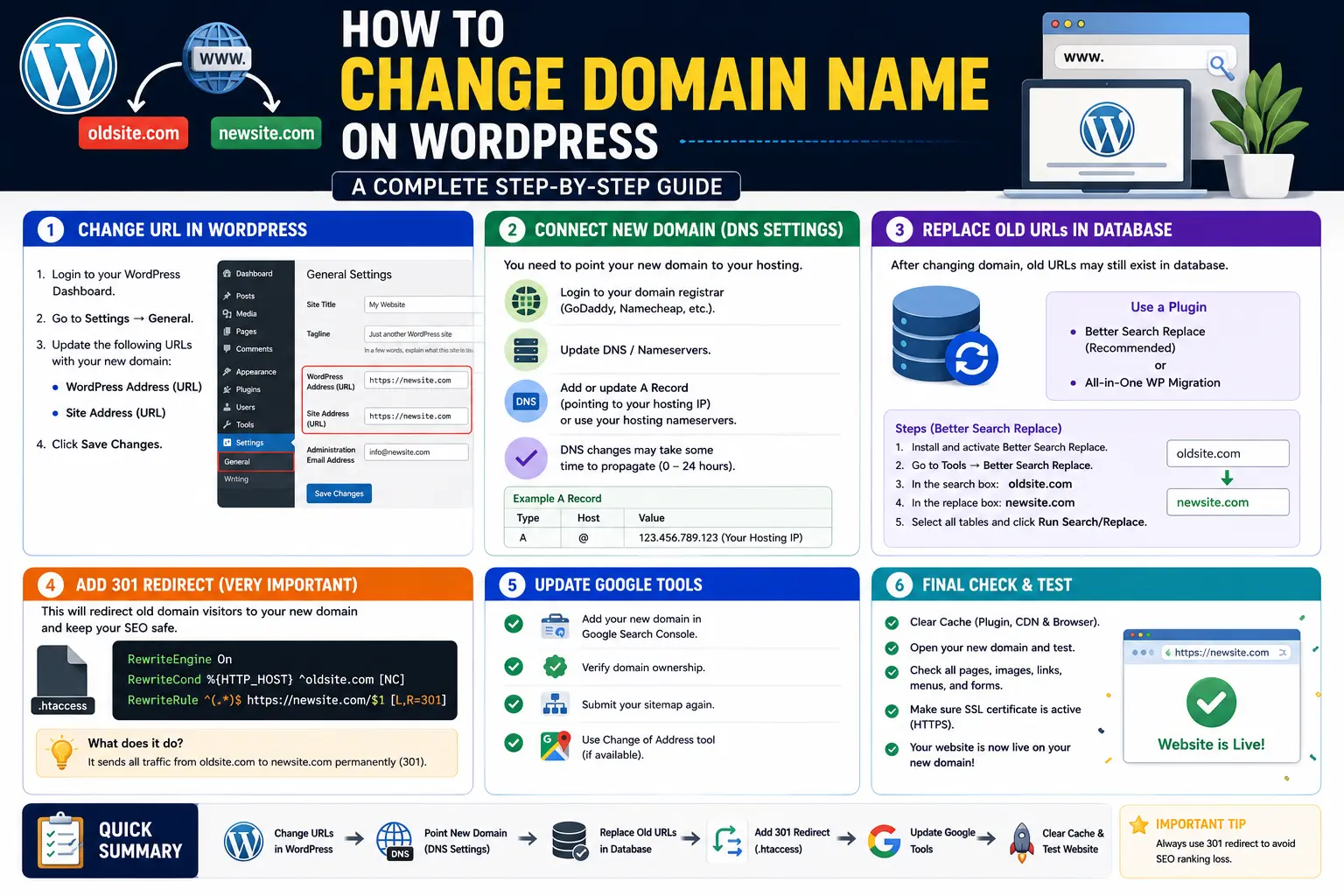Click the Website is Live! text
Viewport: 1344px width, 896px height.
[x=1211, y=745]
